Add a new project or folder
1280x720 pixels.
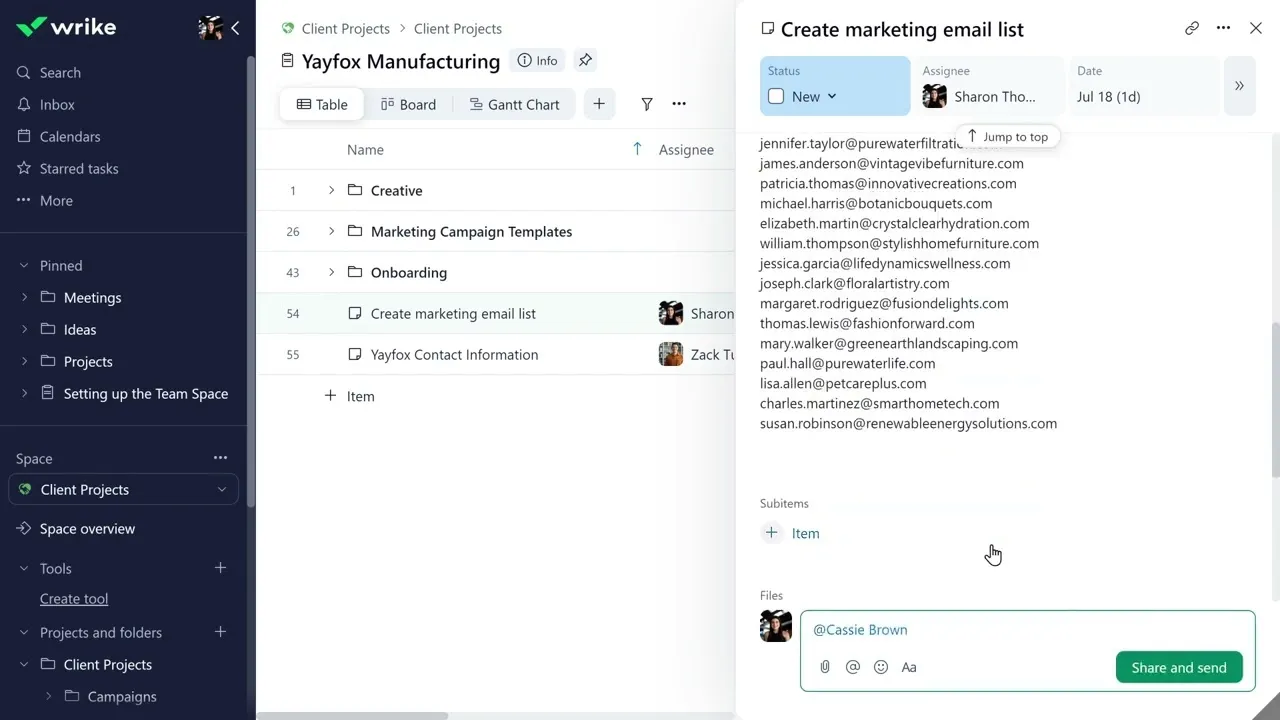click(x=220, y=632)
